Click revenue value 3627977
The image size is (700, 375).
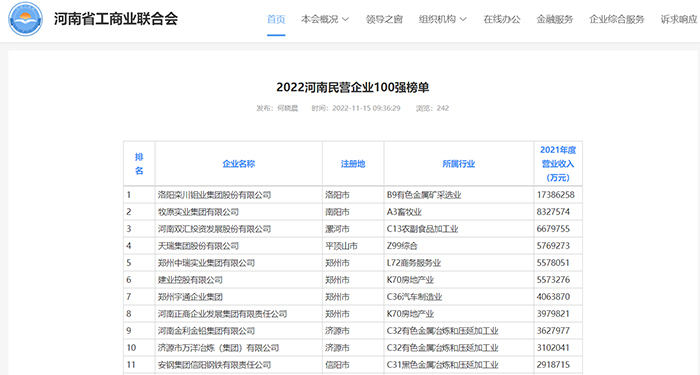point(553,331)
